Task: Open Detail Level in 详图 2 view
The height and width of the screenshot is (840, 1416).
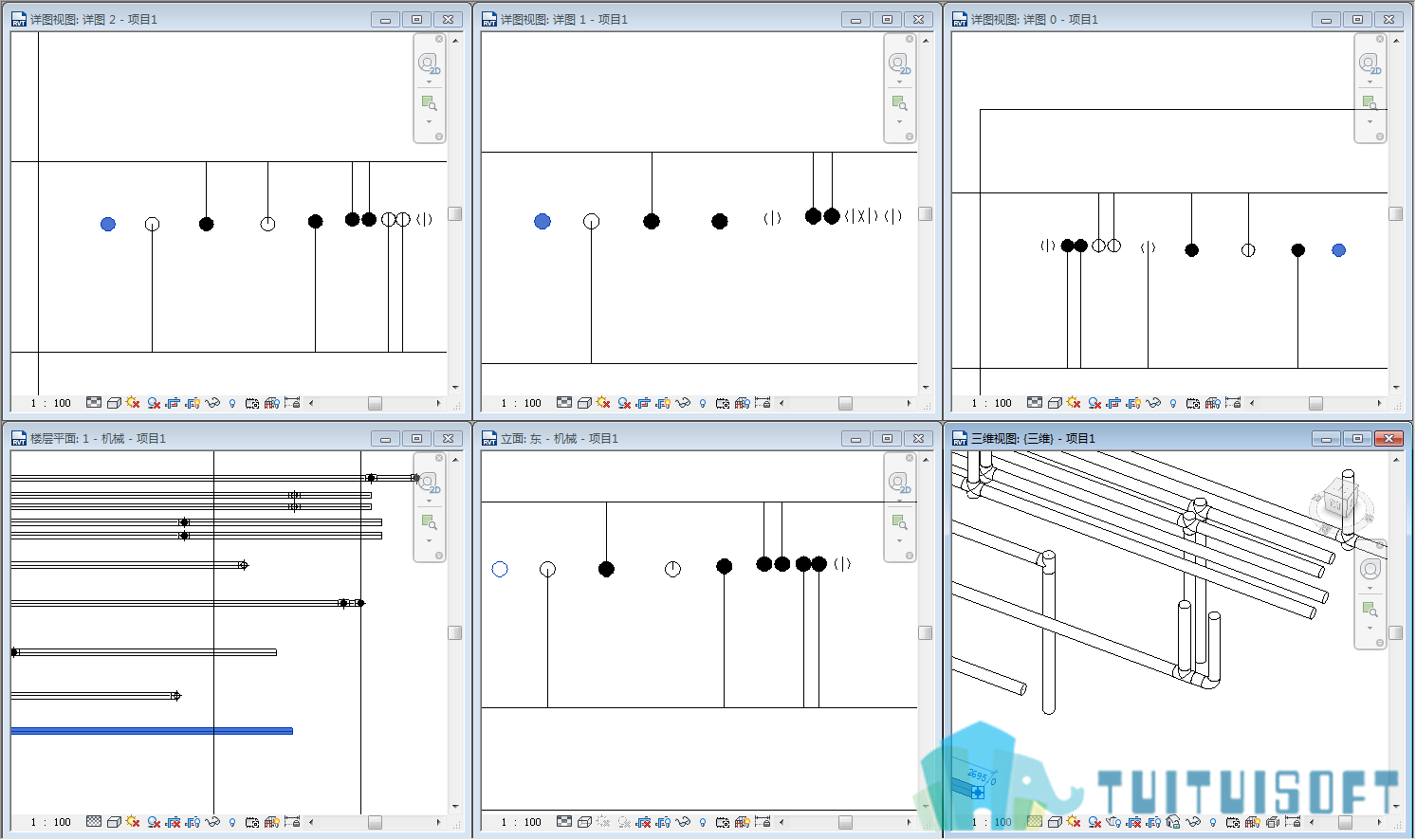Action: 94,403
